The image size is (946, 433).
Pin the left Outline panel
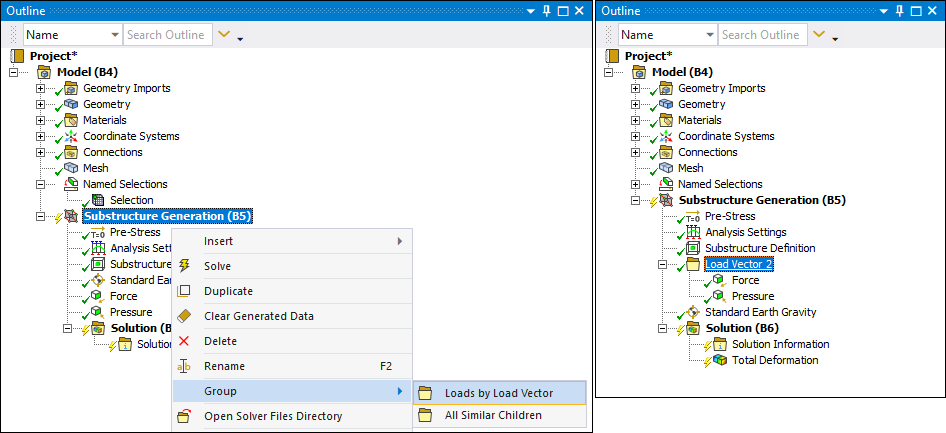547,11
